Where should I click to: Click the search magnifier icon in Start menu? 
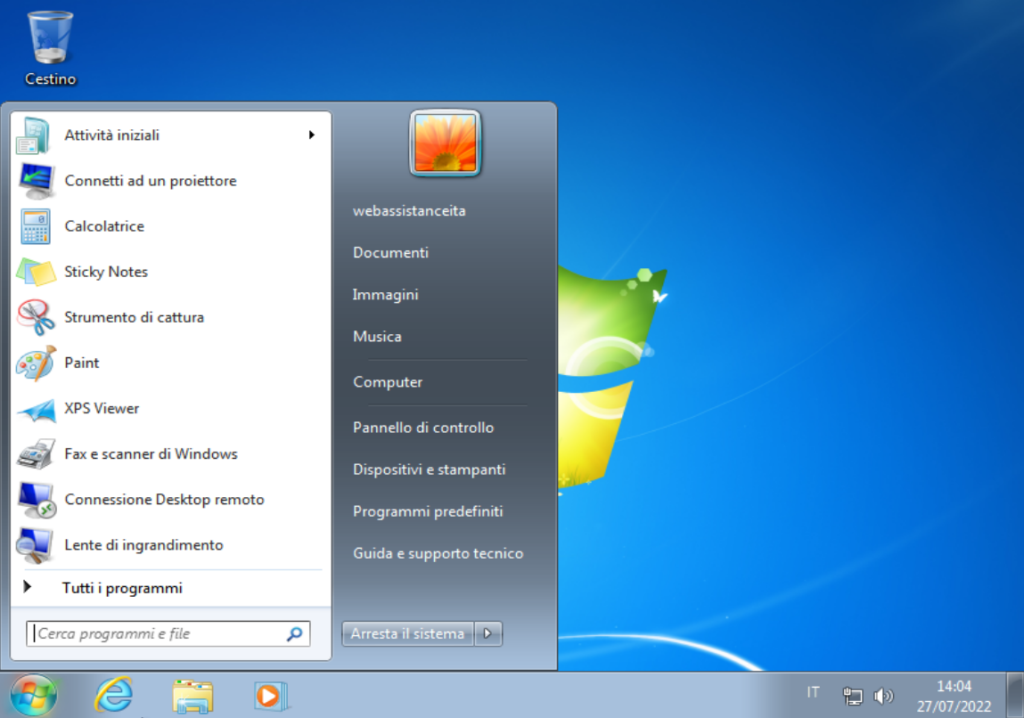[295, 634]
